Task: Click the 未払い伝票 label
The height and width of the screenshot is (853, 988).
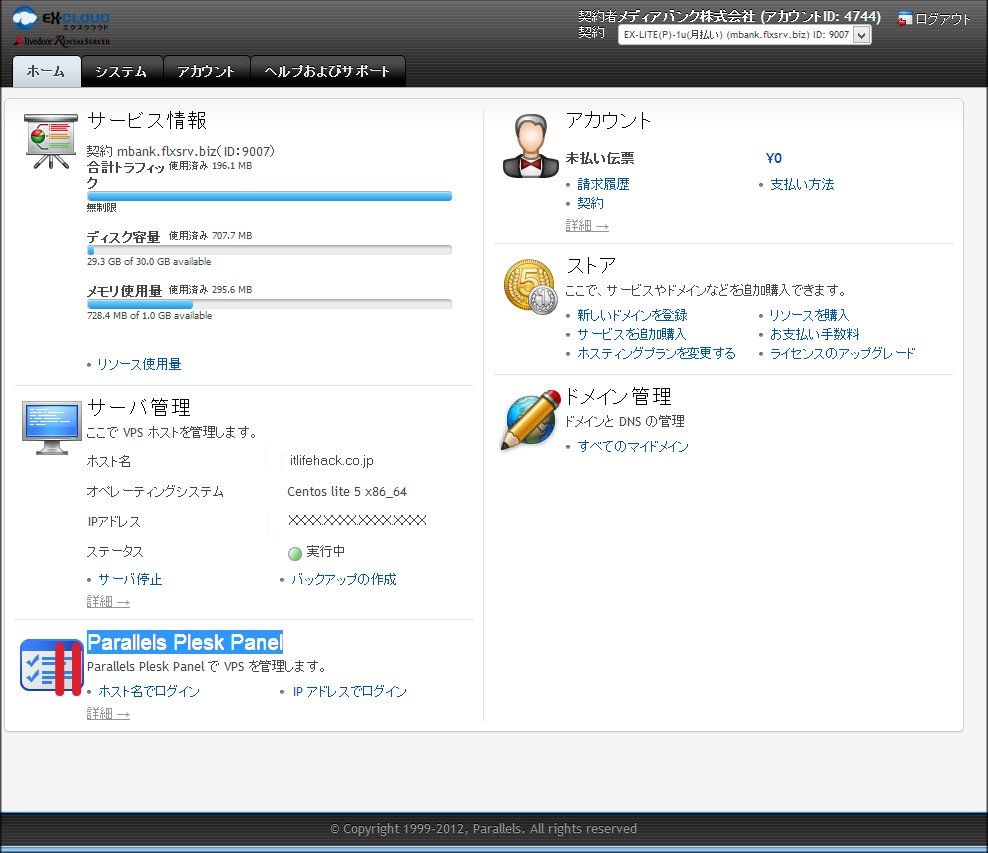Action: coord(600,158)
